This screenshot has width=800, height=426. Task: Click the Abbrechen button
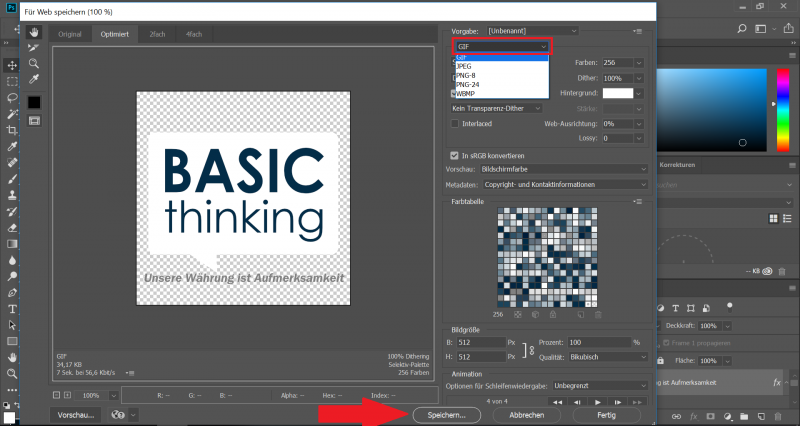(527, 415)
